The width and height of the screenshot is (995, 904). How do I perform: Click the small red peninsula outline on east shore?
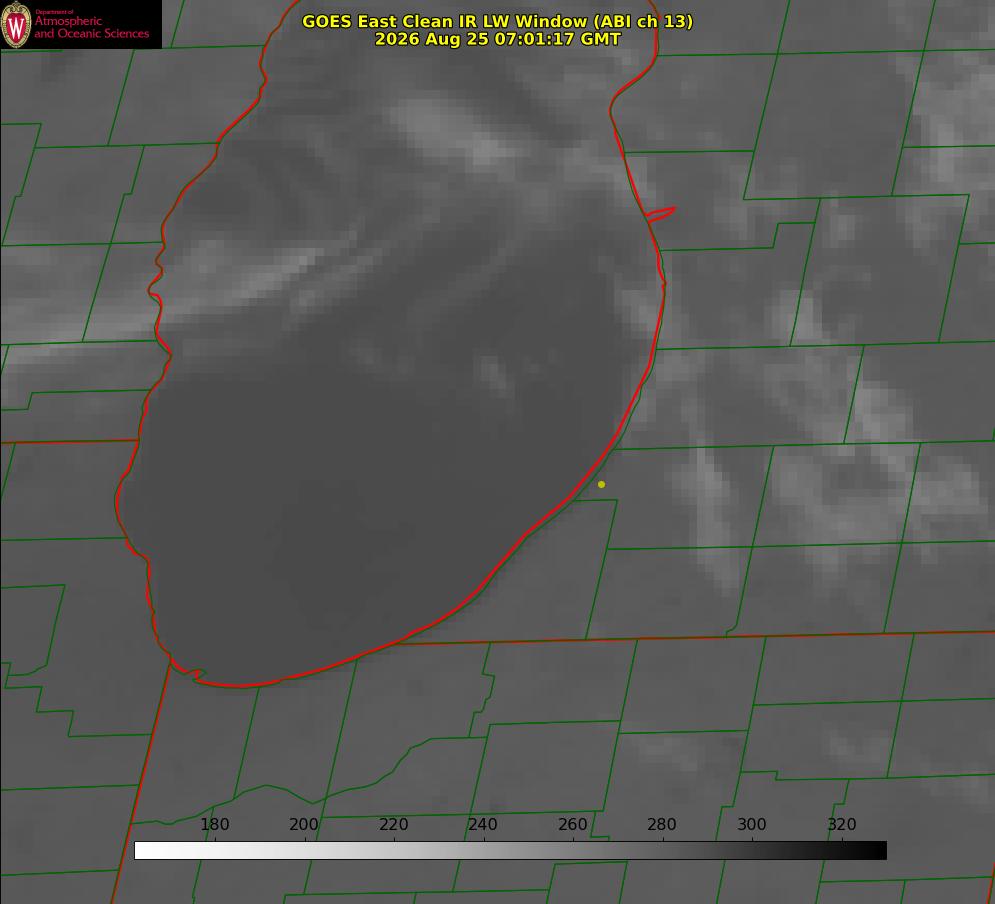(x=660, y=214)
